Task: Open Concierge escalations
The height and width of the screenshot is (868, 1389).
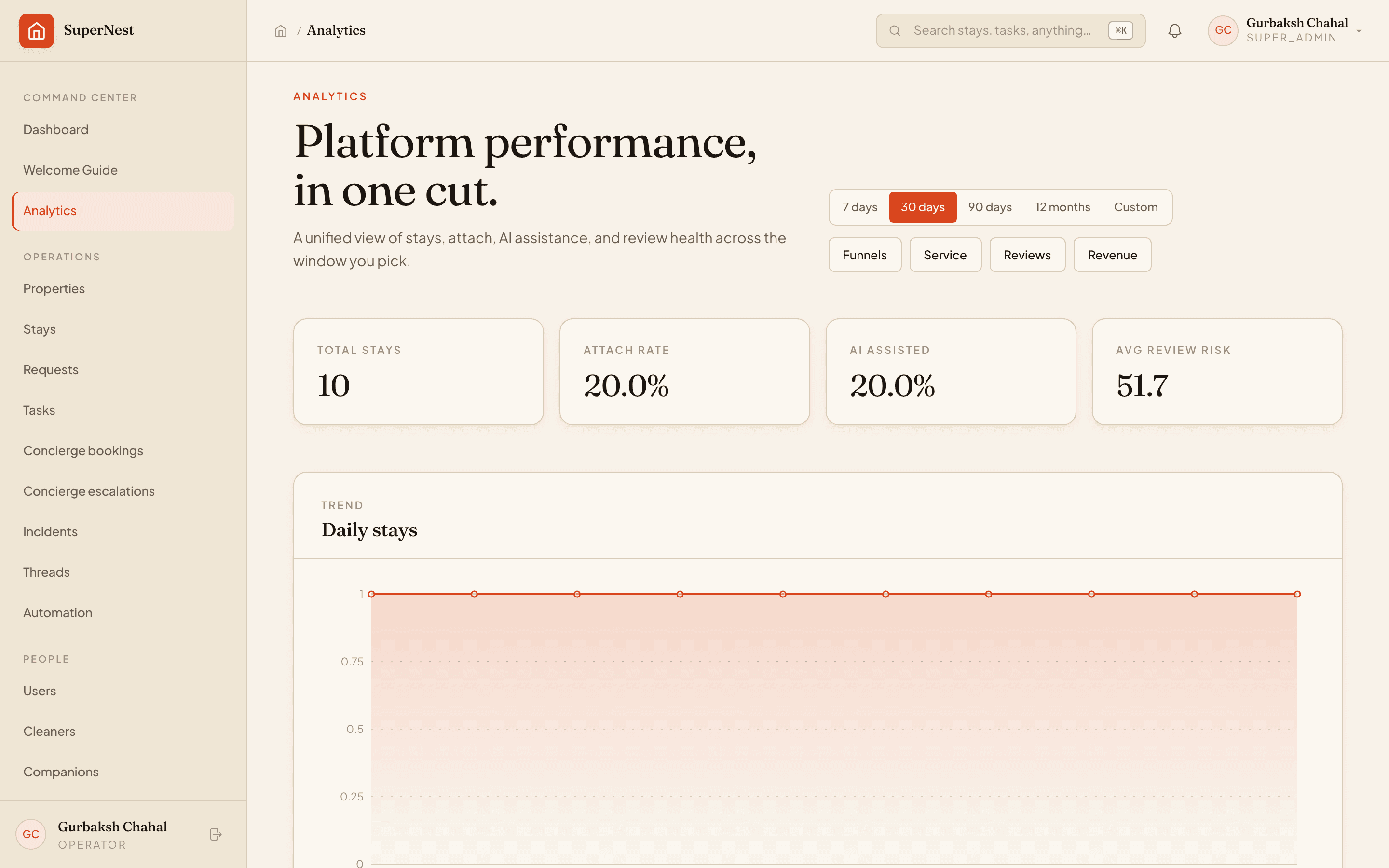Action: coord(123,491)
